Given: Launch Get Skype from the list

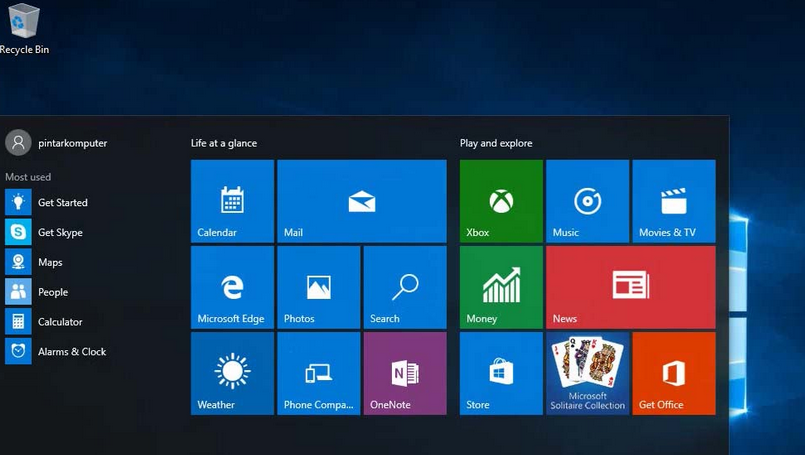Looking at the screenshot, I should click(x=56, y=232).
